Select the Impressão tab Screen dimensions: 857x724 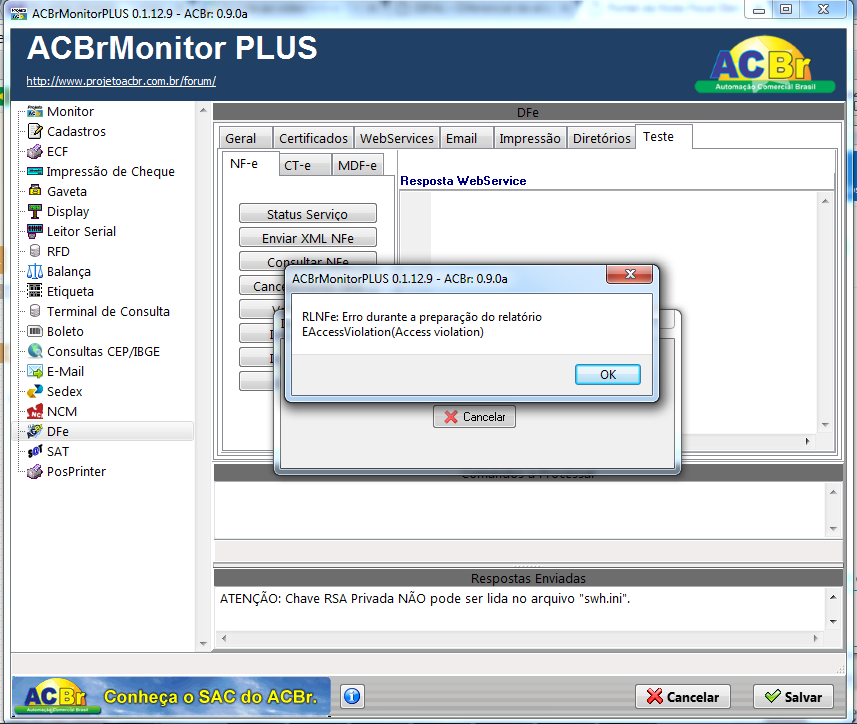(x=530, y=138)
